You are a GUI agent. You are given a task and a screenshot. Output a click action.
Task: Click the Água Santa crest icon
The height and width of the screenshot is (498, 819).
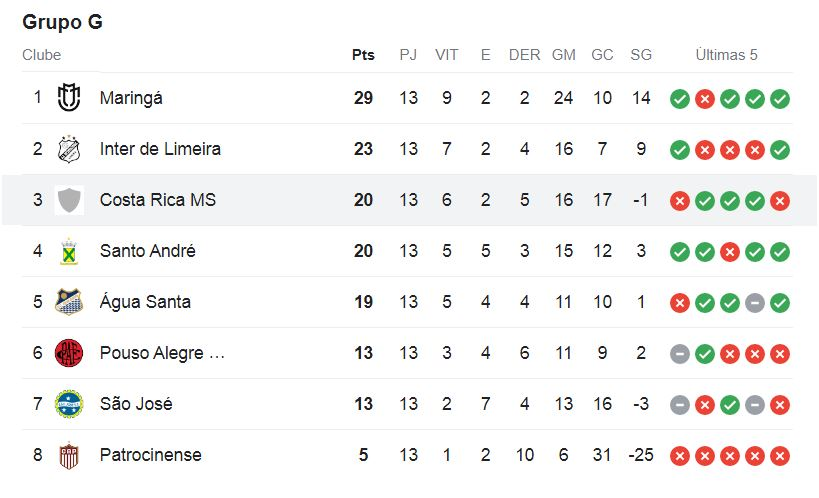pos(69,302)
